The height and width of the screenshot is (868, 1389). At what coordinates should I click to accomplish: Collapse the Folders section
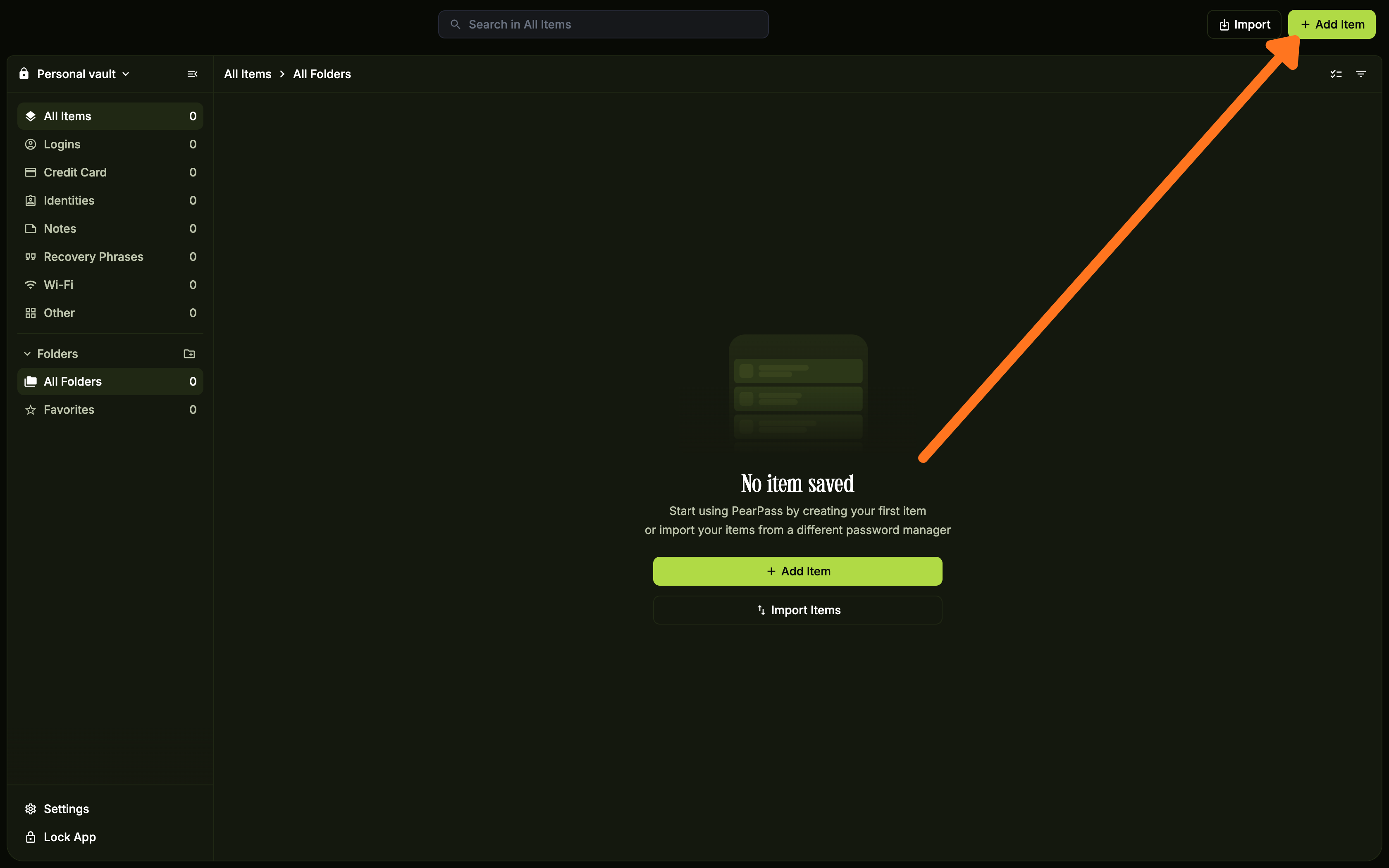click(x=27, y=354)
